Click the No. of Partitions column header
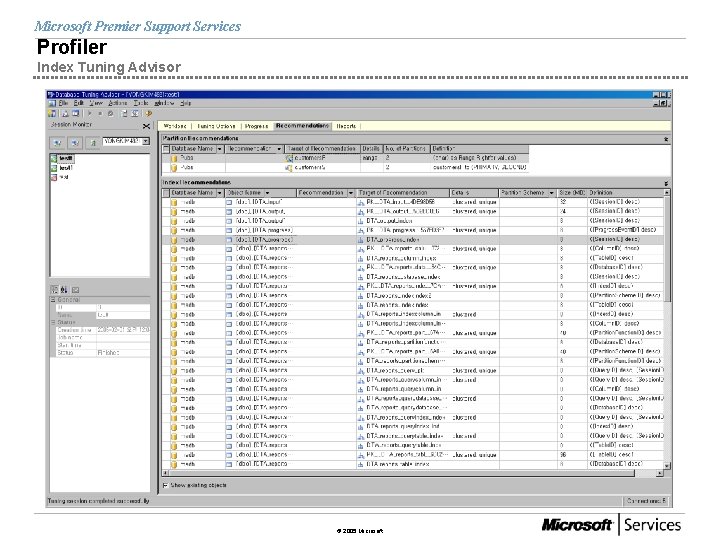Screen dimensions: 720x540 pos(405,149)
